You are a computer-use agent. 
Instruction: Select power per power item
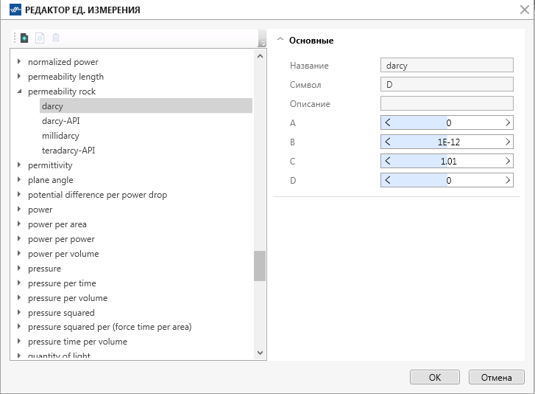[61, 239]
